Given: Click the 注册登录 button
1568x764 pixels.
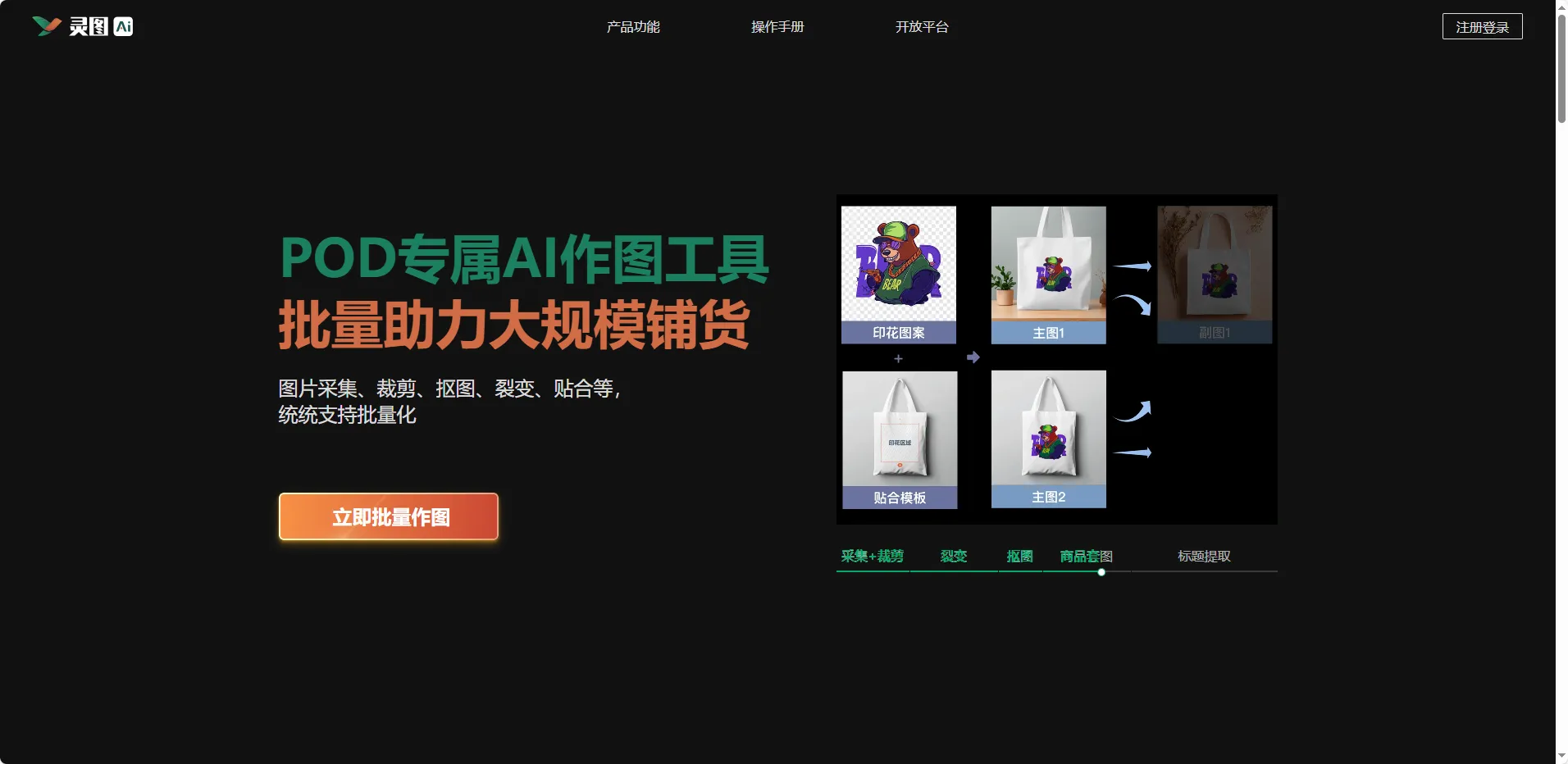Looking at the screenshot, I should coord(1481,25).
